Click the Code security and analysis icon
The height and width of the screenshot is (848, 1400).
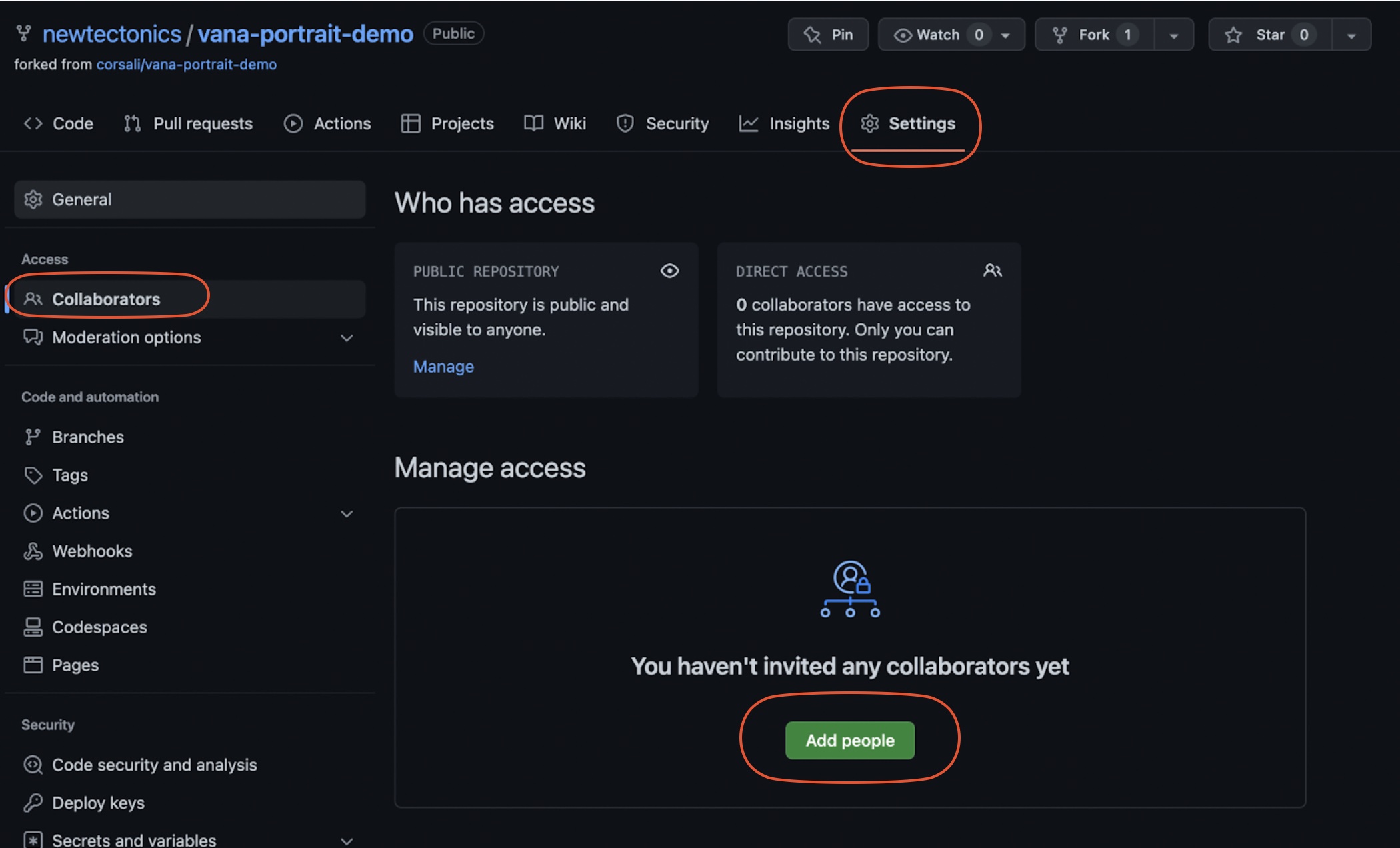[33, 765]
